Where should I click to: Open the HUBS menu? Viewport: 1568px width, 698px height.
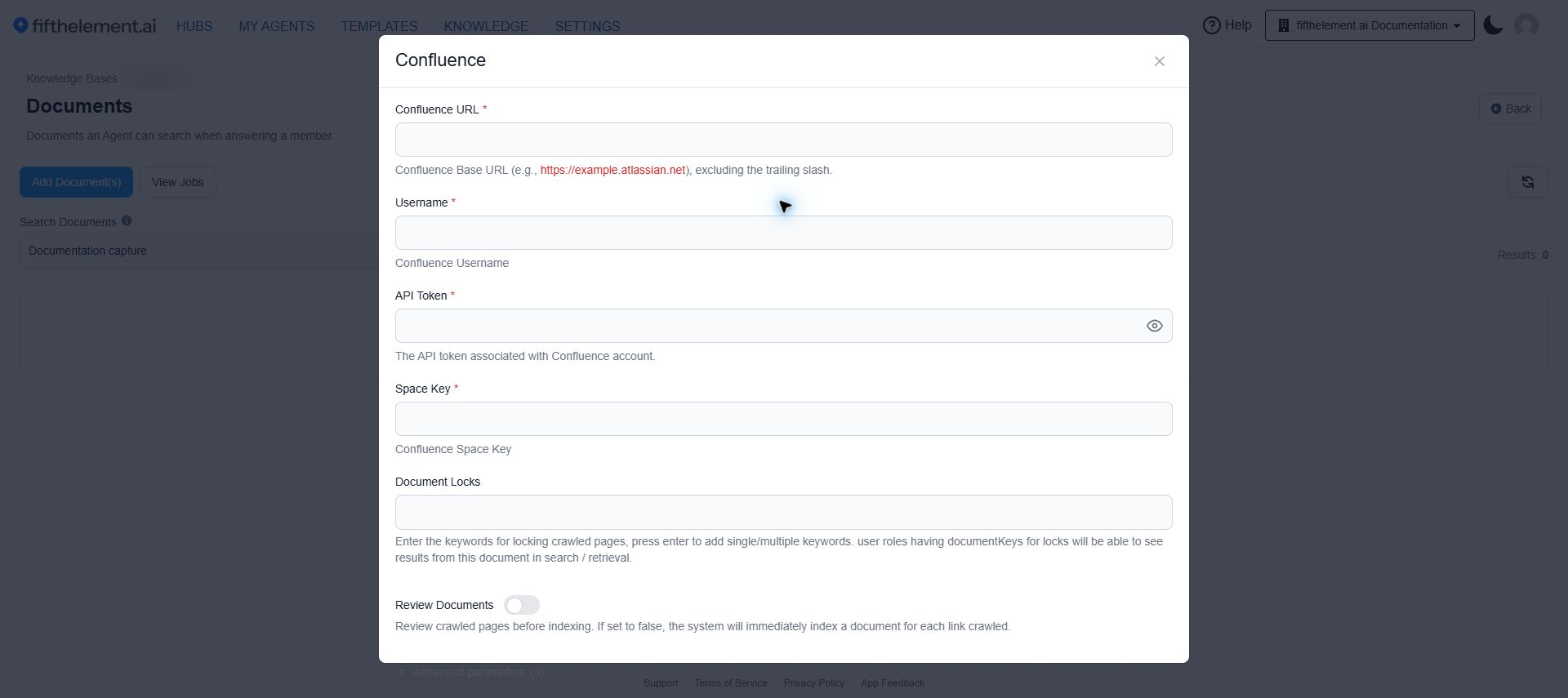pyautogui.click(x=194, y=26)
